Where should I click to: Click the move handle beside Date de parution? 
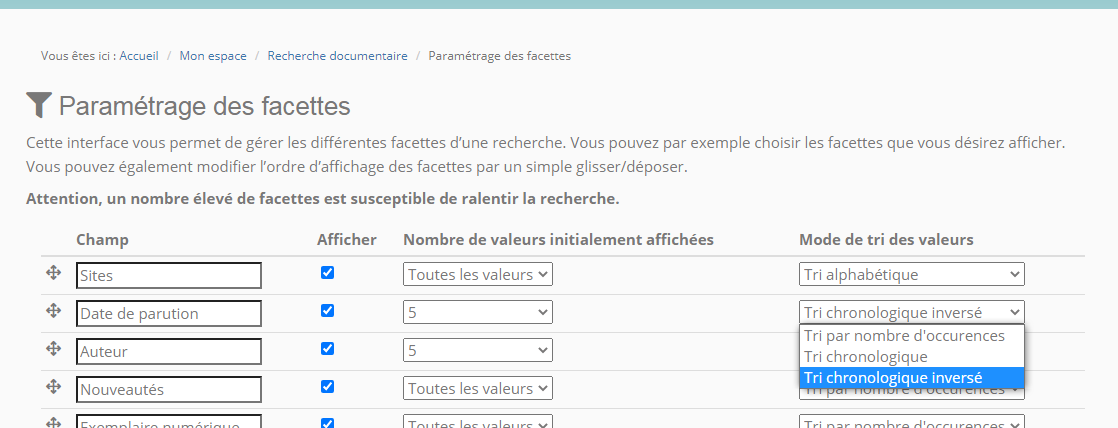coord(54,311)
